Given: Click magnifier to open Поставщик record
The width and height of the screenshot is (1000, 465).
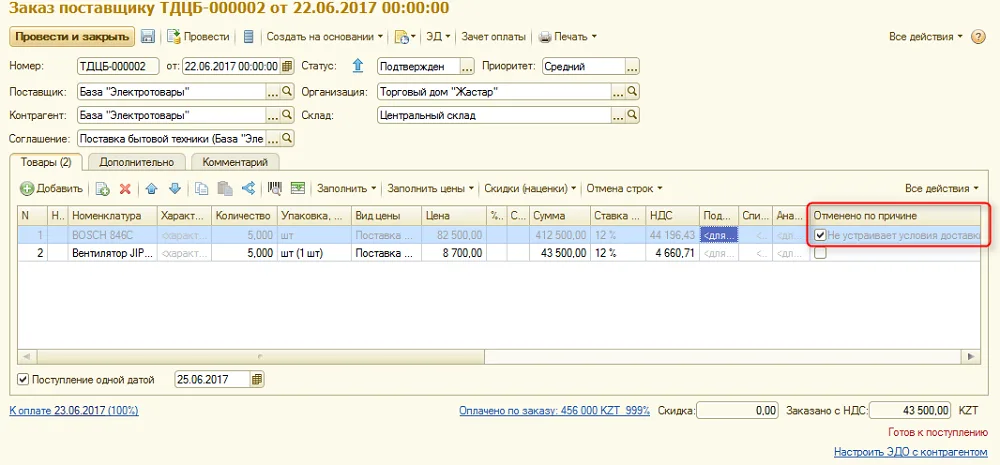Looking at the screenshot, I should [287, 92].
